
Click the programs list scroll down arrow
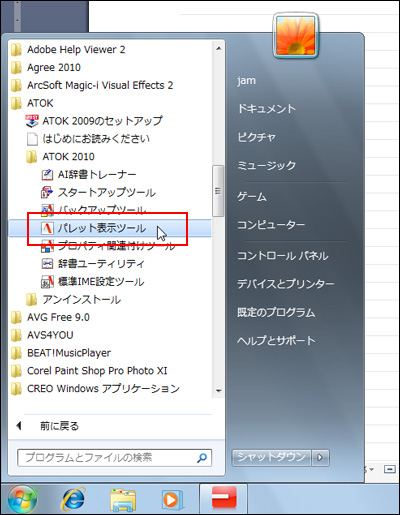coord(219,390)
